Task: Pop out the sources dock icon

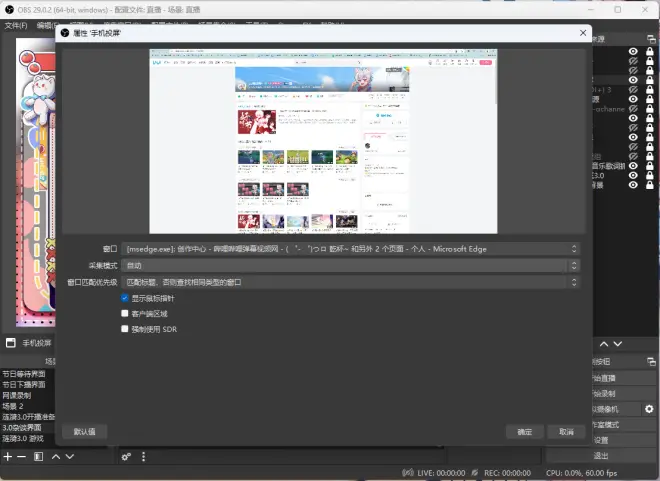Action: click(x=651, y=39)
